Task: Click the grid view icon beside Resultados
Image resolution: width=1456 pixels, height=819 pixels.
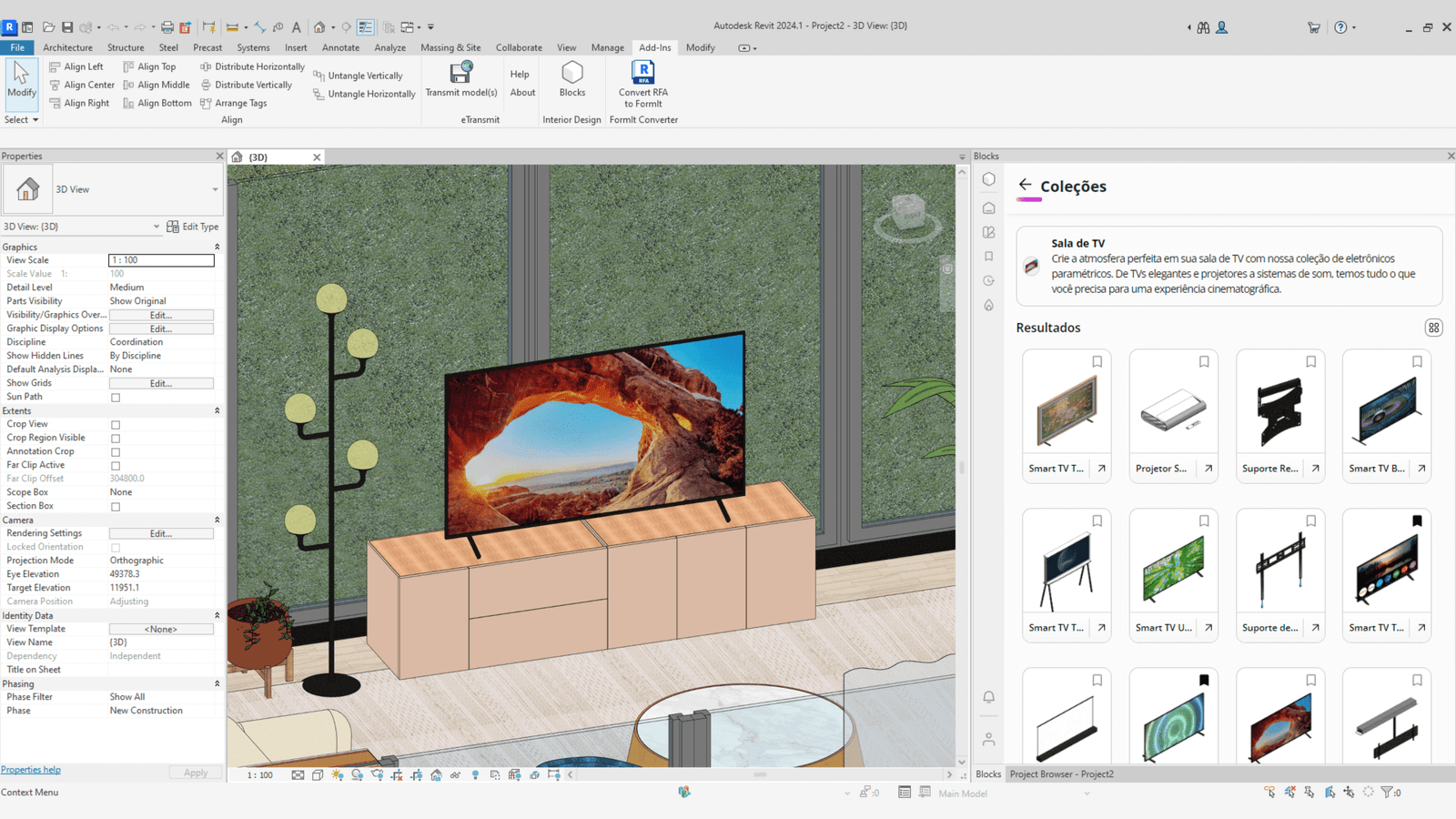Action: click(1432, 327)
